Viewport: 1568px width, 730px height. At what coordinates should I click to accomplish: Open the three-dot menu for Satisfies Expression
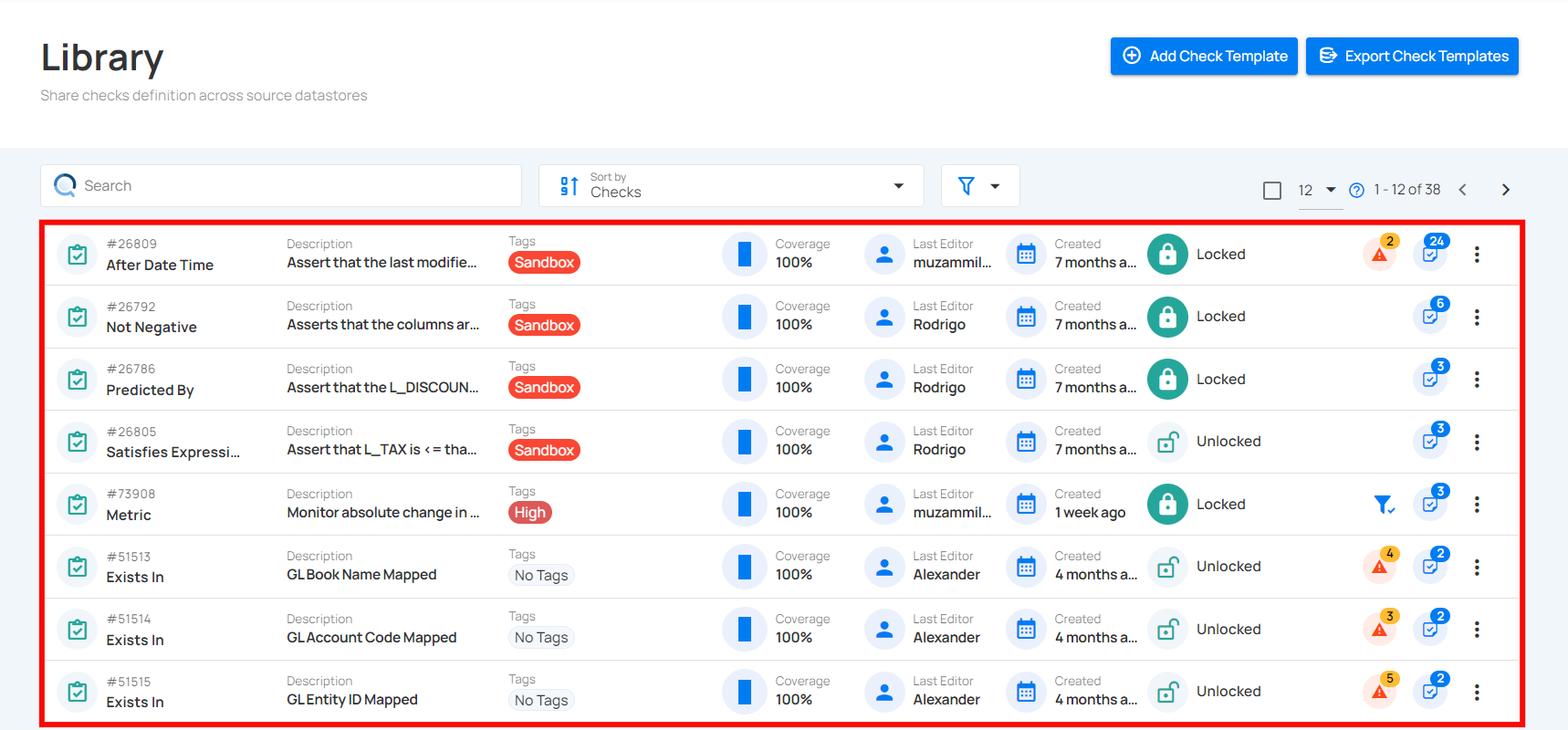point(1477,442)
